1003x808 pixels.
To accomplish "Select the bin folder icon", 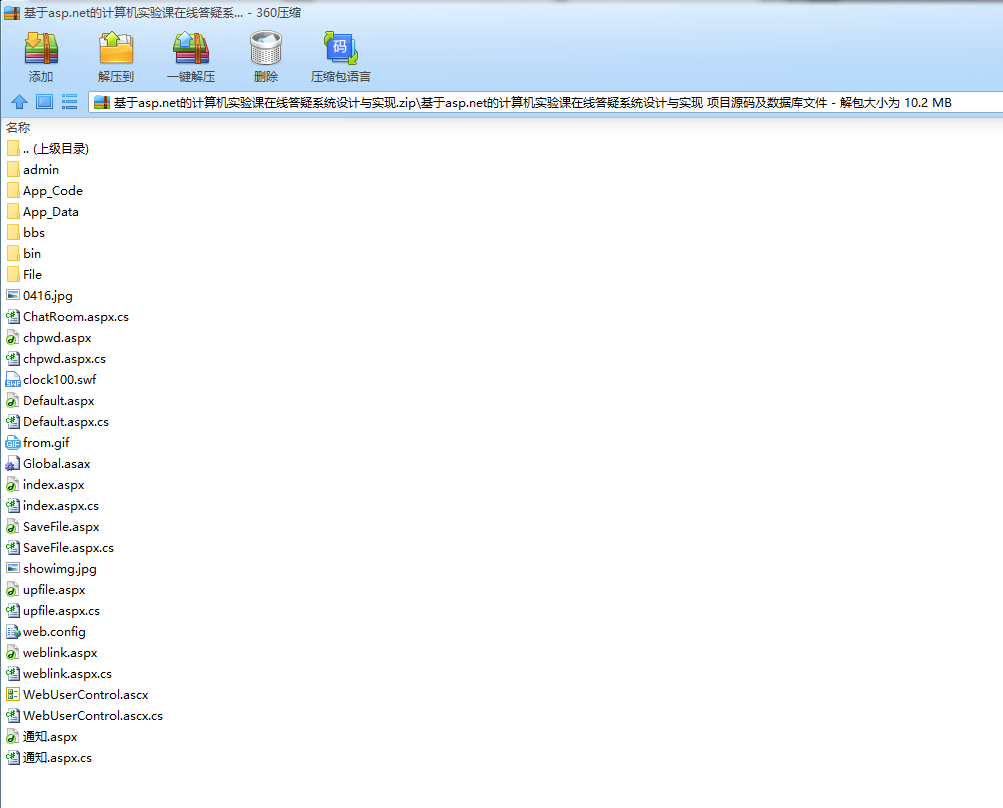I will 13,253.
